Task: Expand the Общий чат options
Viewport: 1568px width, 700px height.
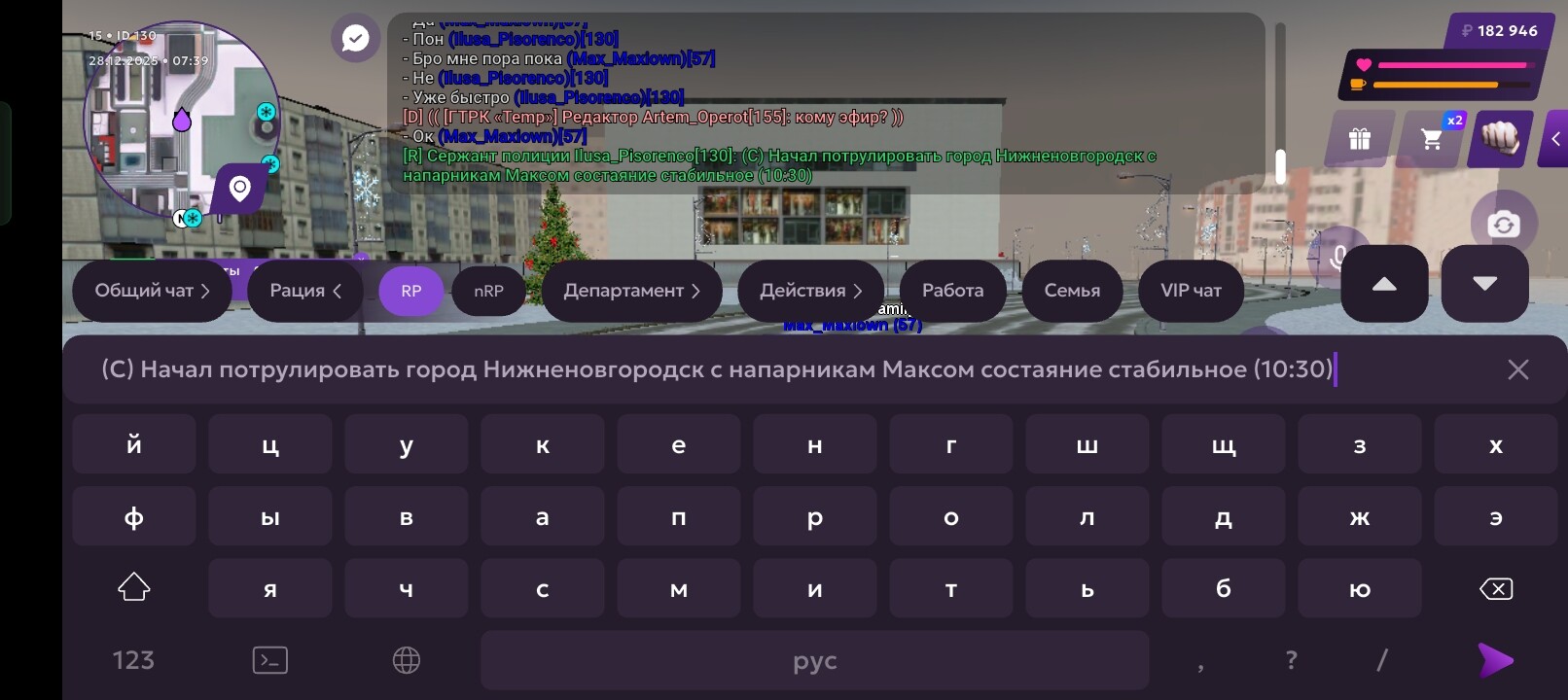Action: pyautogui.click(x=152, y=291)
